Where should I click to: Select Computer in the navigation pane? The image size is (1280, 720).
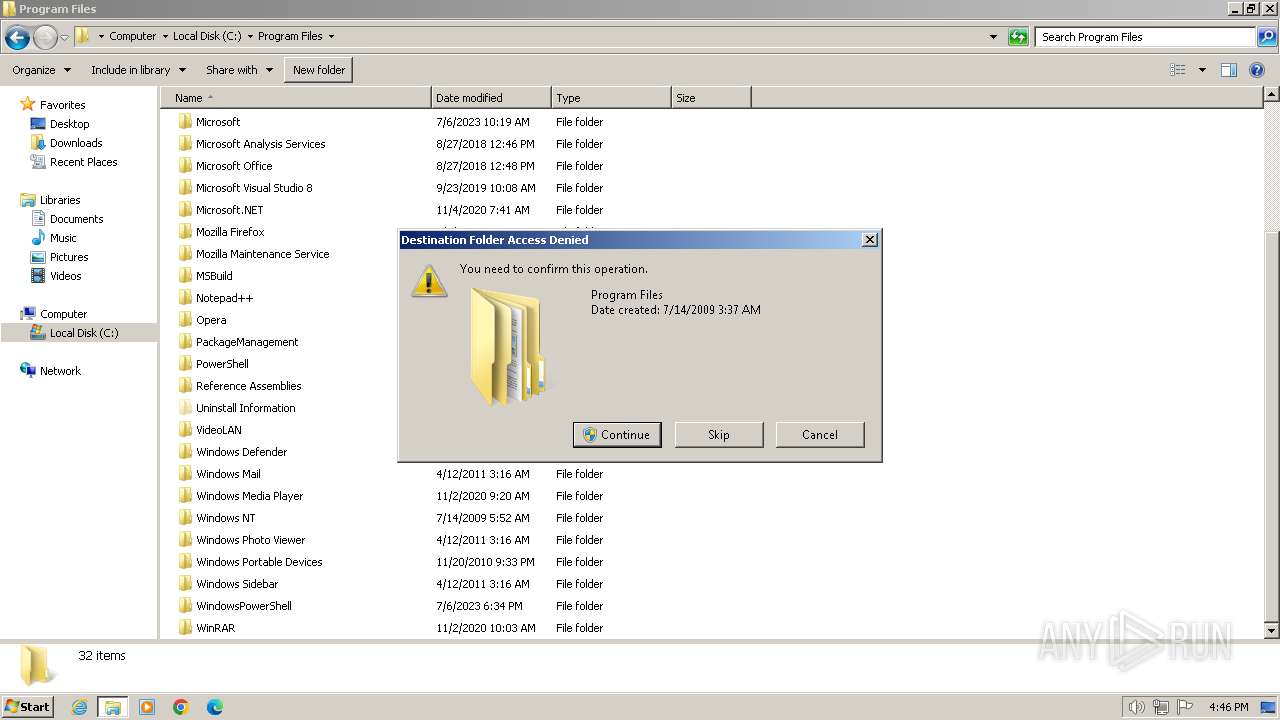pyautogui.click(x=63, y=314)
